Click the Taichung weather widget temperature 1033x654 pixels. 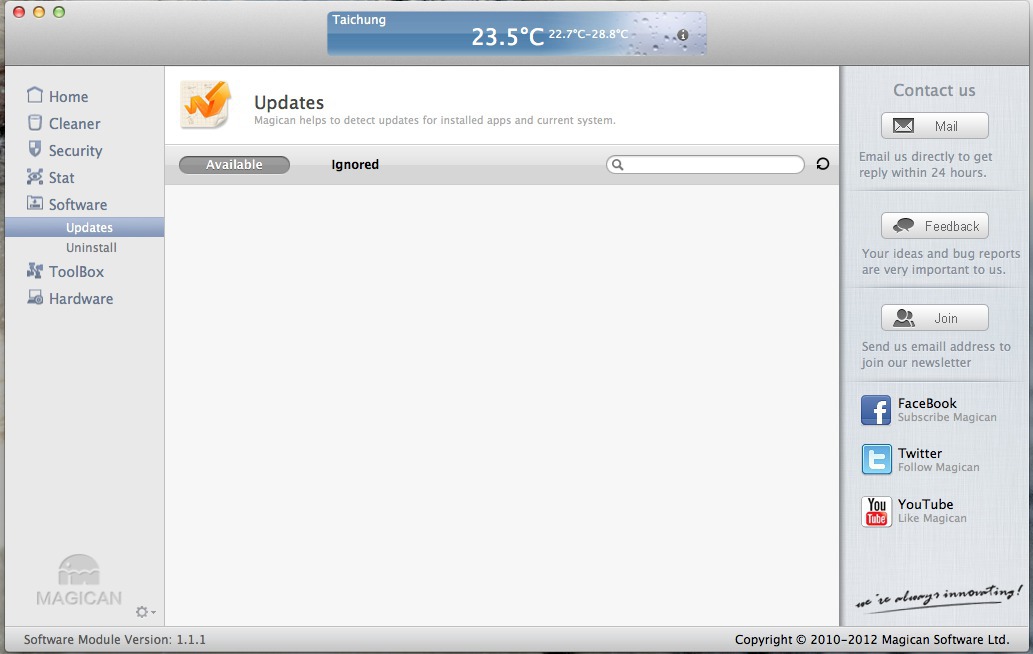pyautogui.click(x=507, y=37)
